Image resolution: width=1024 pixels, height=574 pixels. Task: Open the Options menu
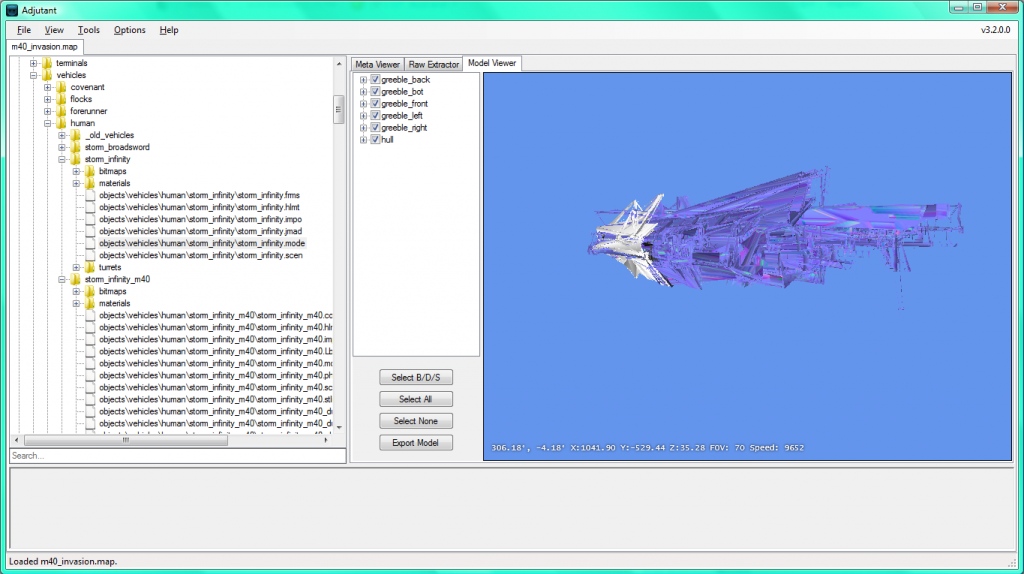(x=129, y=30)
